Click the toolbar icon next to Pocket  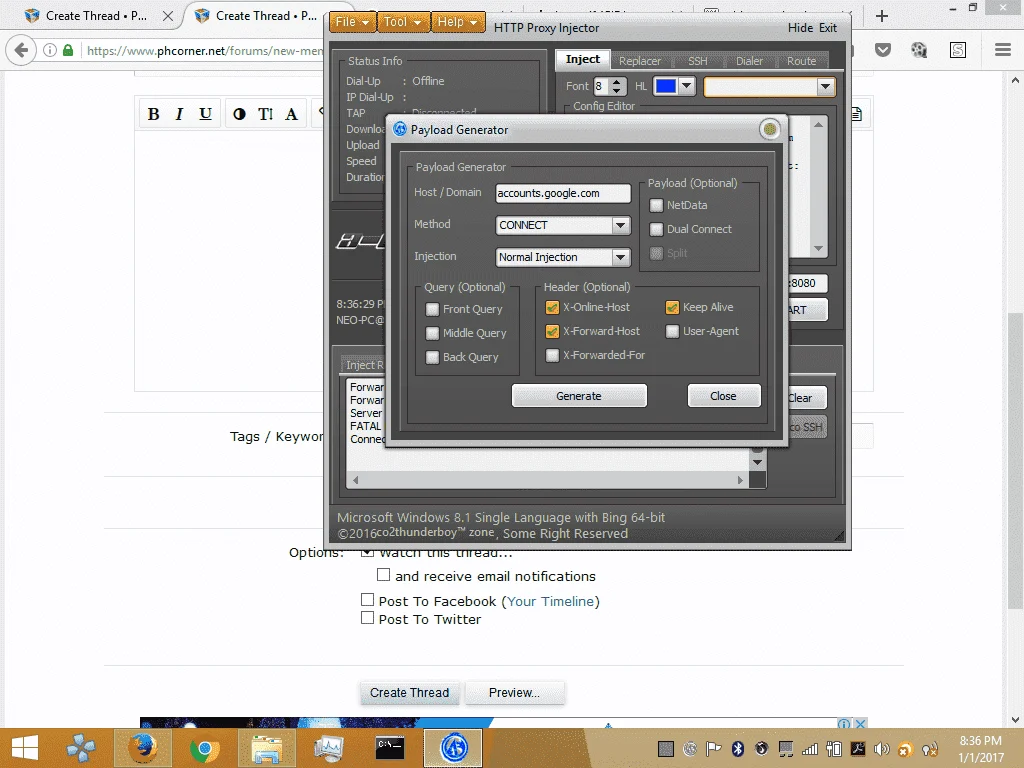tap(919, 50)
